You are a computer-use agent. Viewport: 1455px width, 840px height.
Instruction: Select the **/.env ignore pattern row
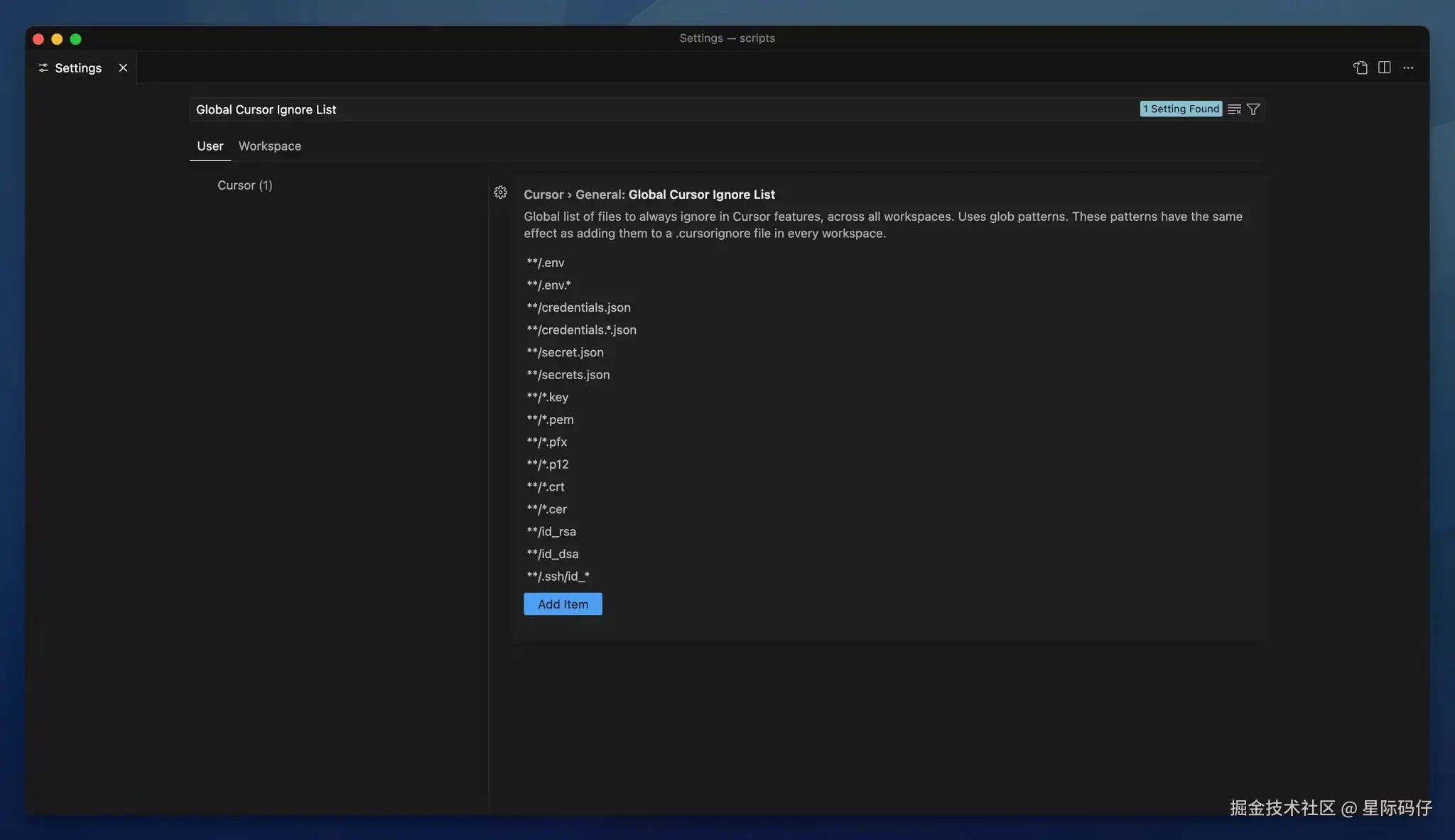(x=546, y=263)
